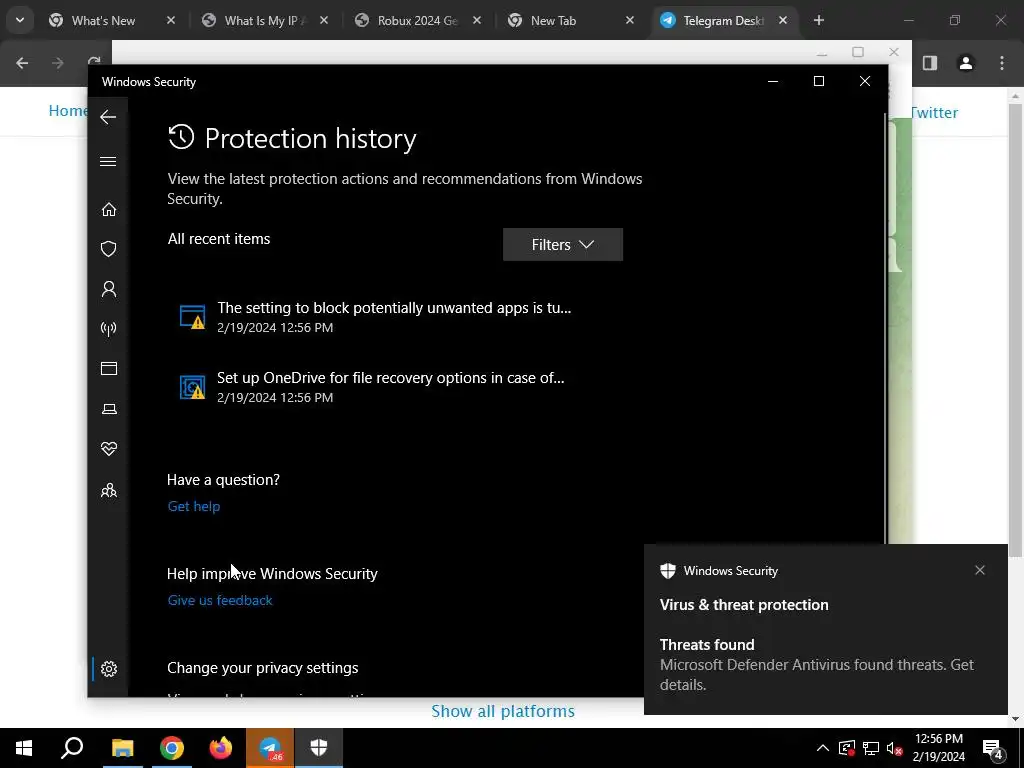Click the muted volume tray icon

894,748
